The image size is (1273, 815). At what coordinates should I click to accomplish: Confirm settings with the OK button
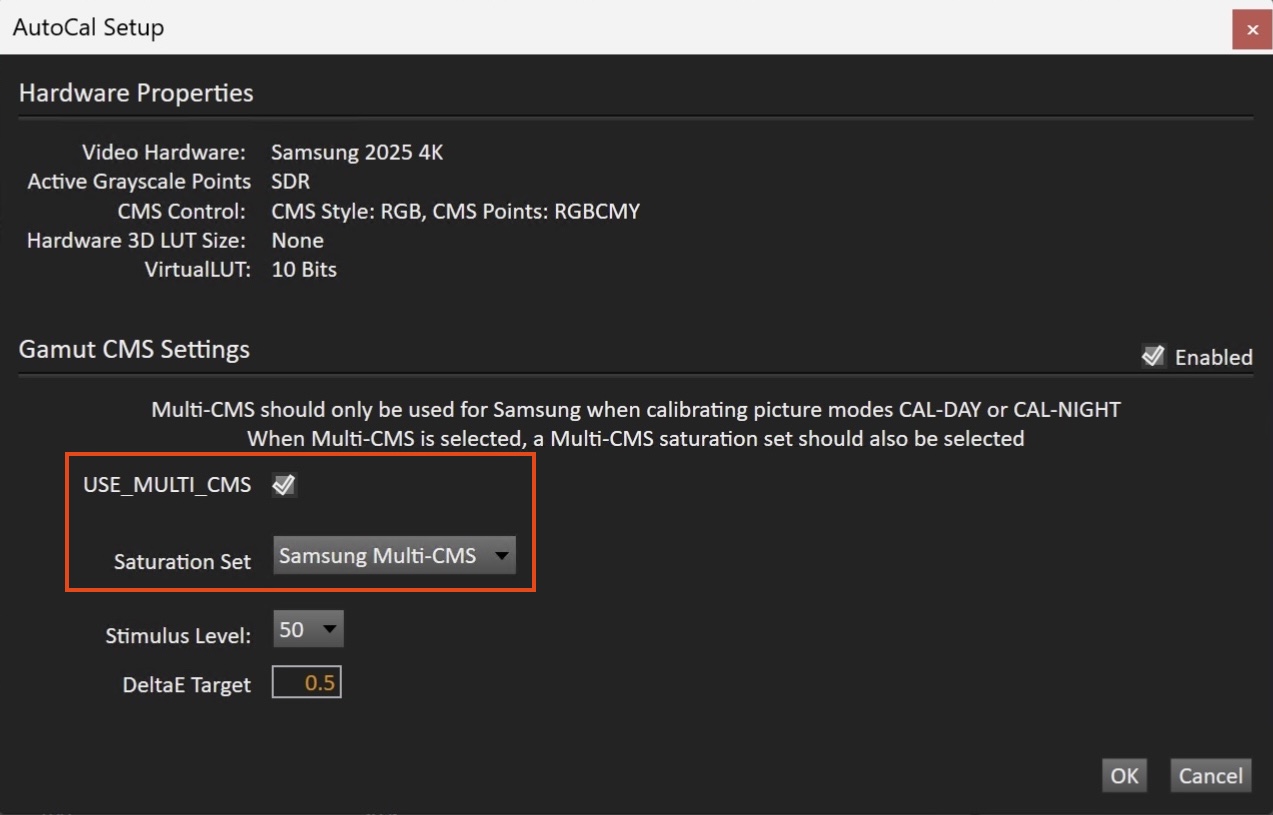tap(1124, 776)
